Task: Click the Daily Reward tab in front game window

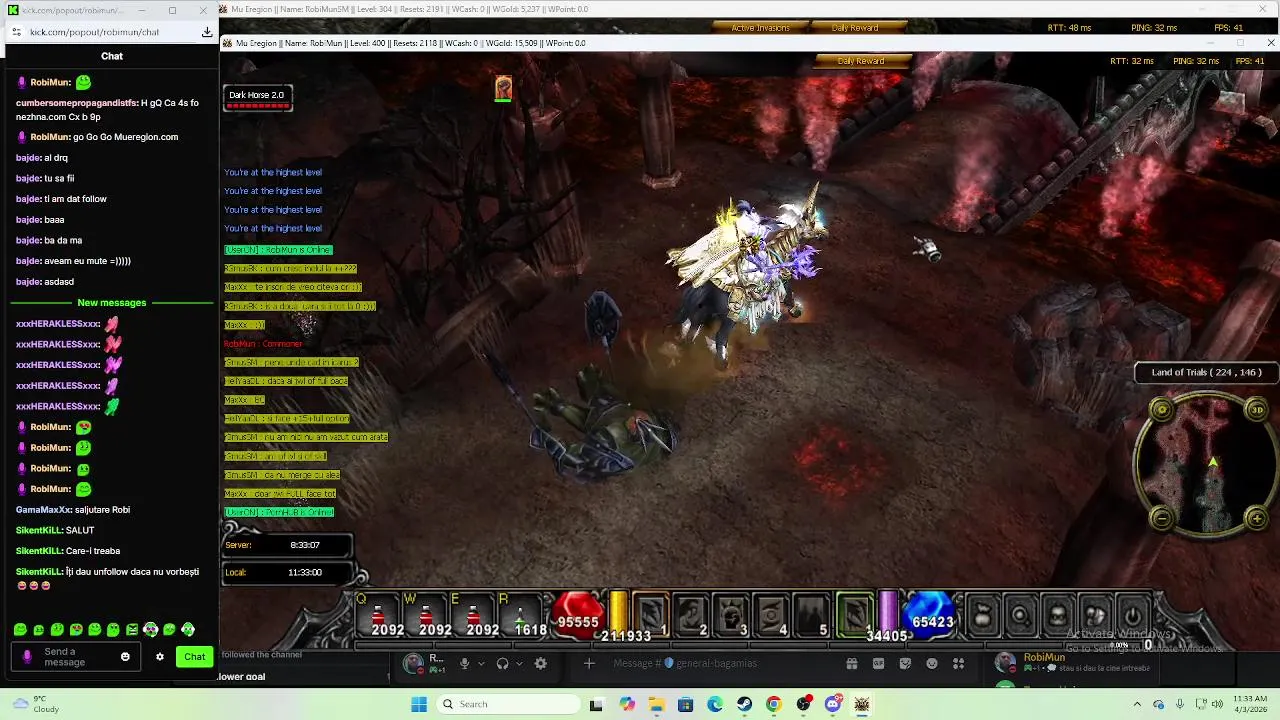Action: point(861,61)
